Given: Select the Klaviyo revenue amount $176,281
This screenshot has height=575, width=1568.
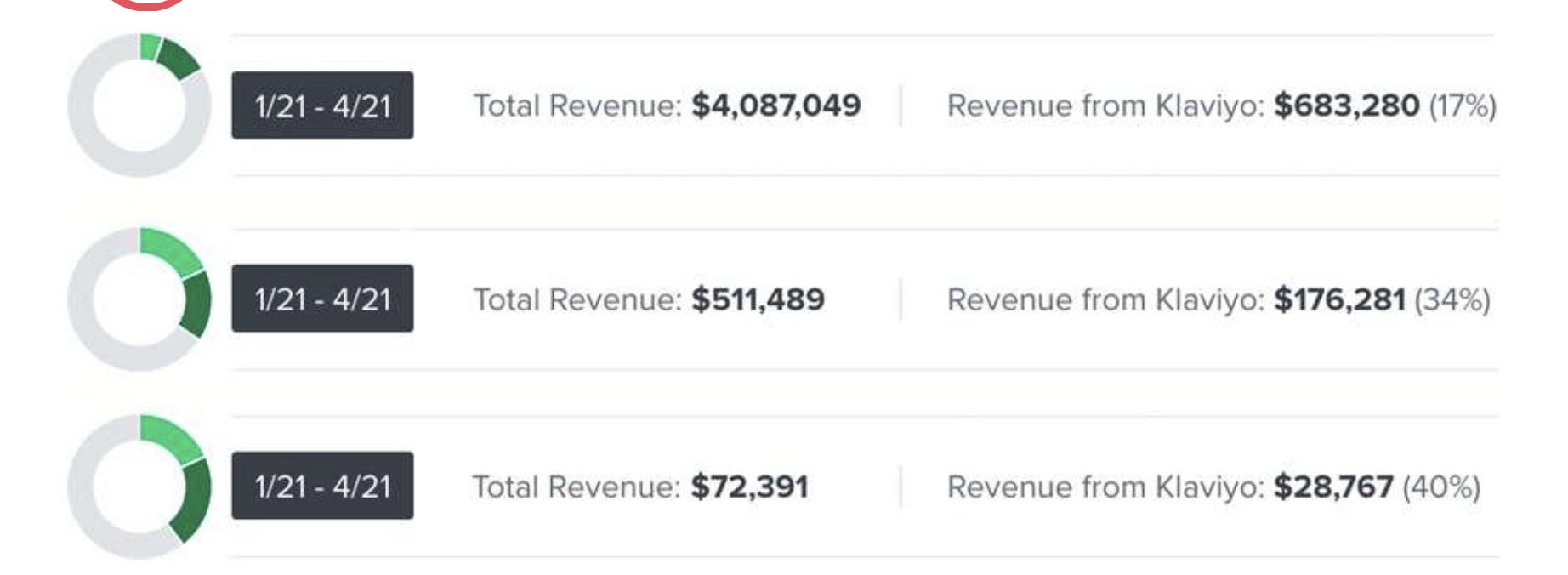Looking at the screenshot, I should pyautogui.click(x=1339, y=299).
